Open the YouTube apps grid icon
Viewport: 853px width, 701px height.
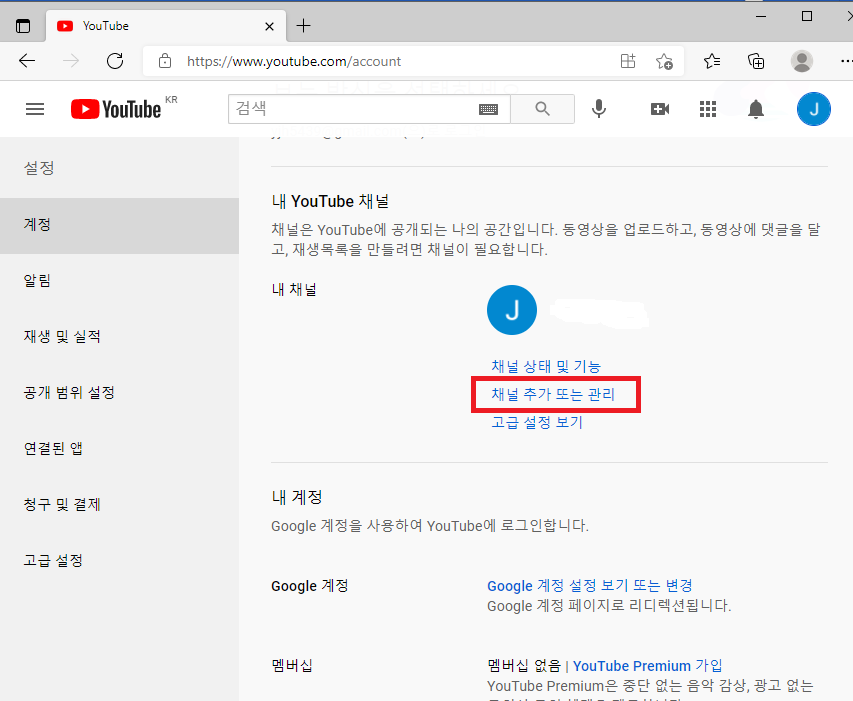pyautogui.click(x=708, y=109)
